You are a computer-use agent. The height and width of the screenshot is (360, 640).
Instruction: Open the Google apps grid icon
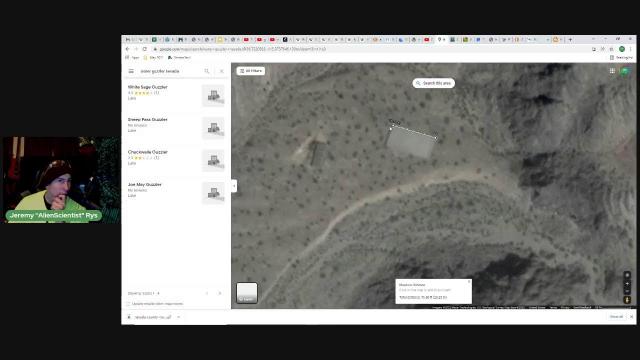[612, 71]
